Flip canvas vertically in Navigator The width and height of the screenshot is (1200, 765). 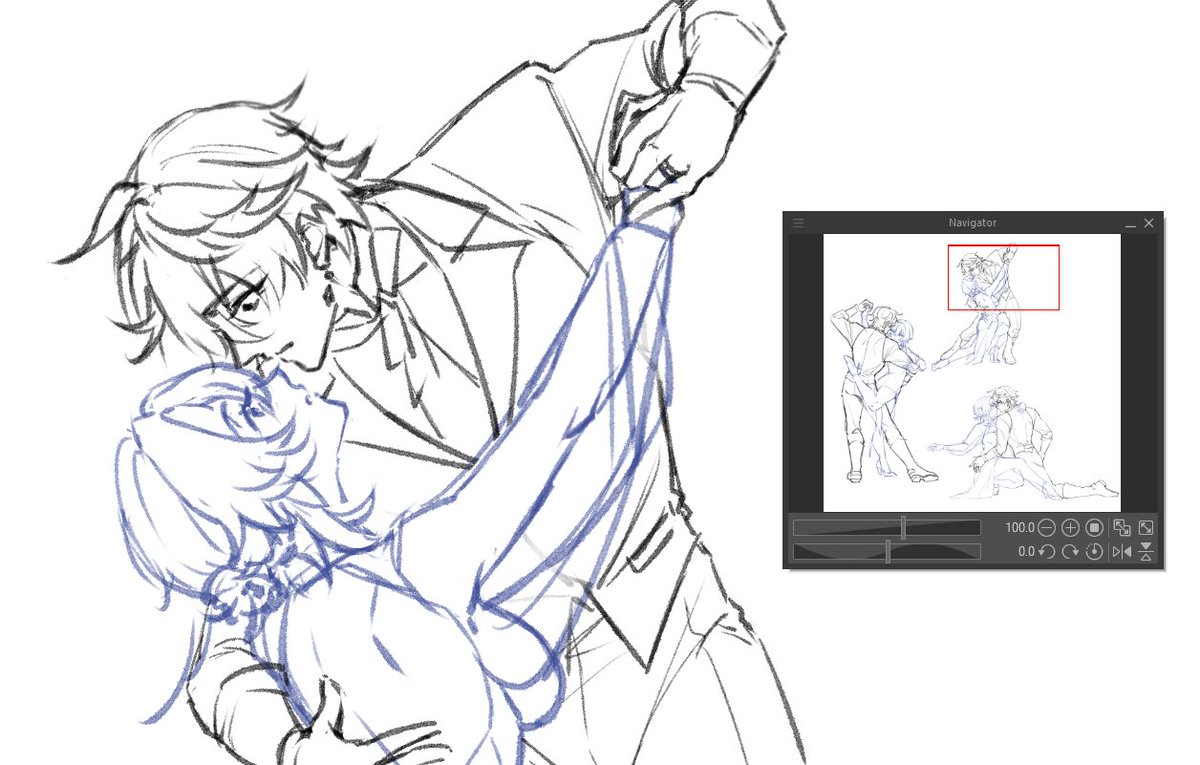tap(1146, 551)
